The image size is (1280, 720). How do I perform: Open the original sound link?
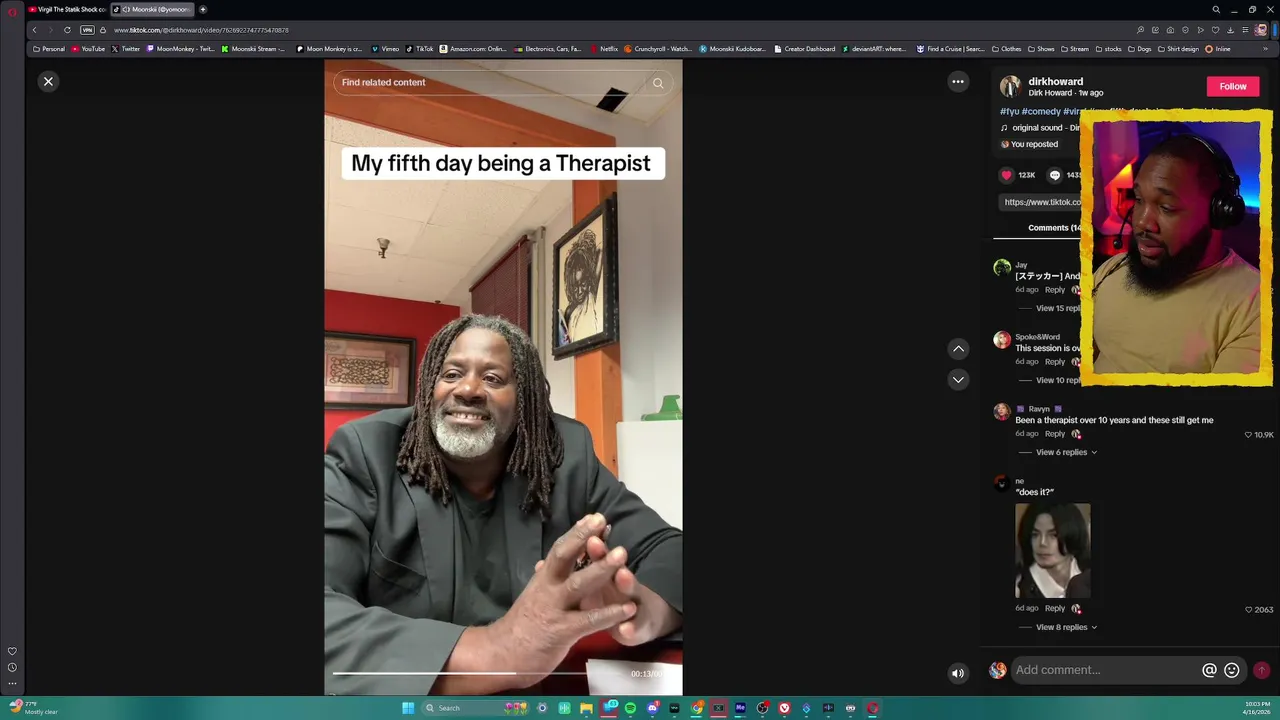(1045, 128)
